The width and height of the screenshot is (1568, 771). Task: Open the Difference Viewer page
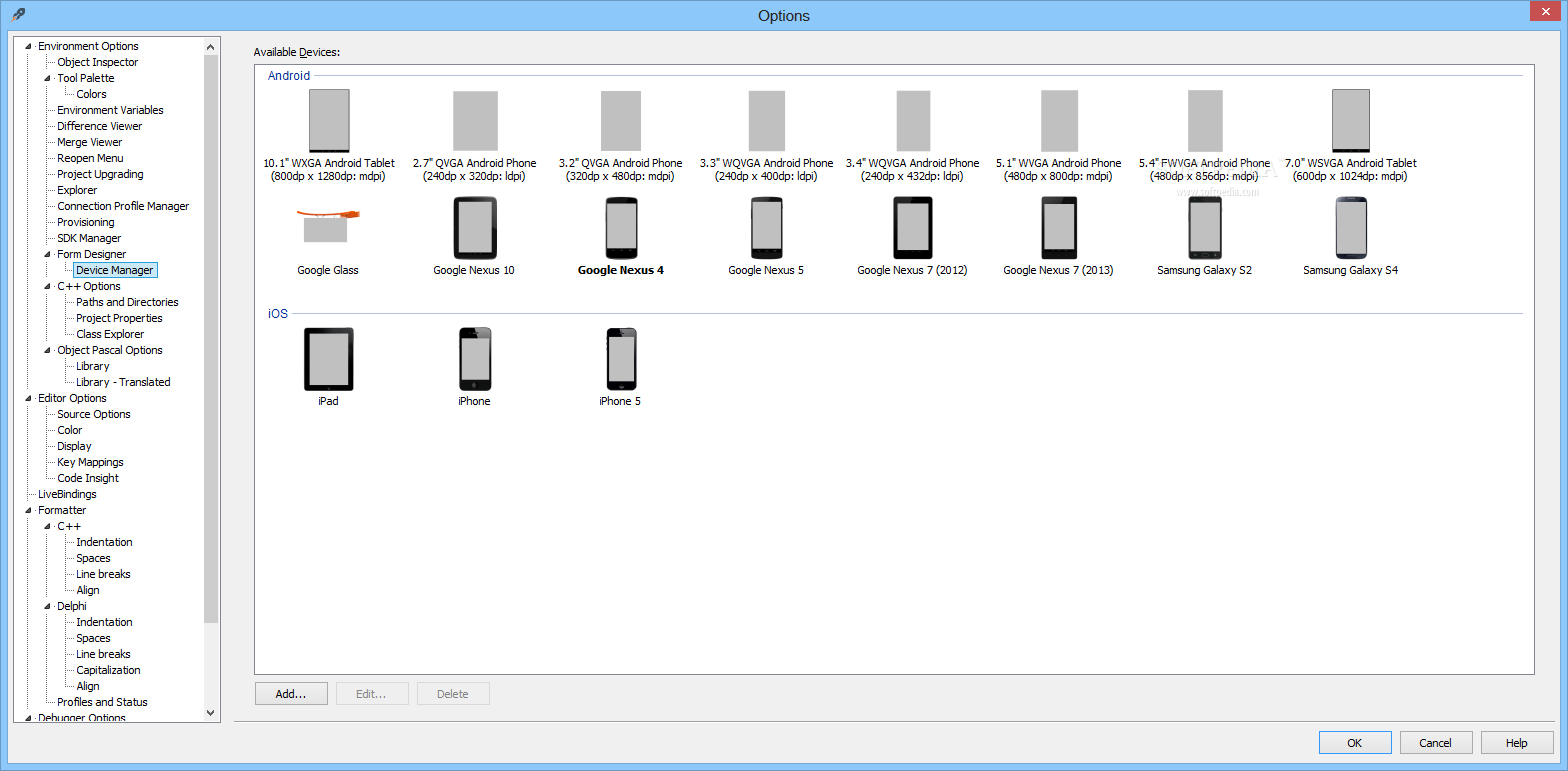[99, 126]
